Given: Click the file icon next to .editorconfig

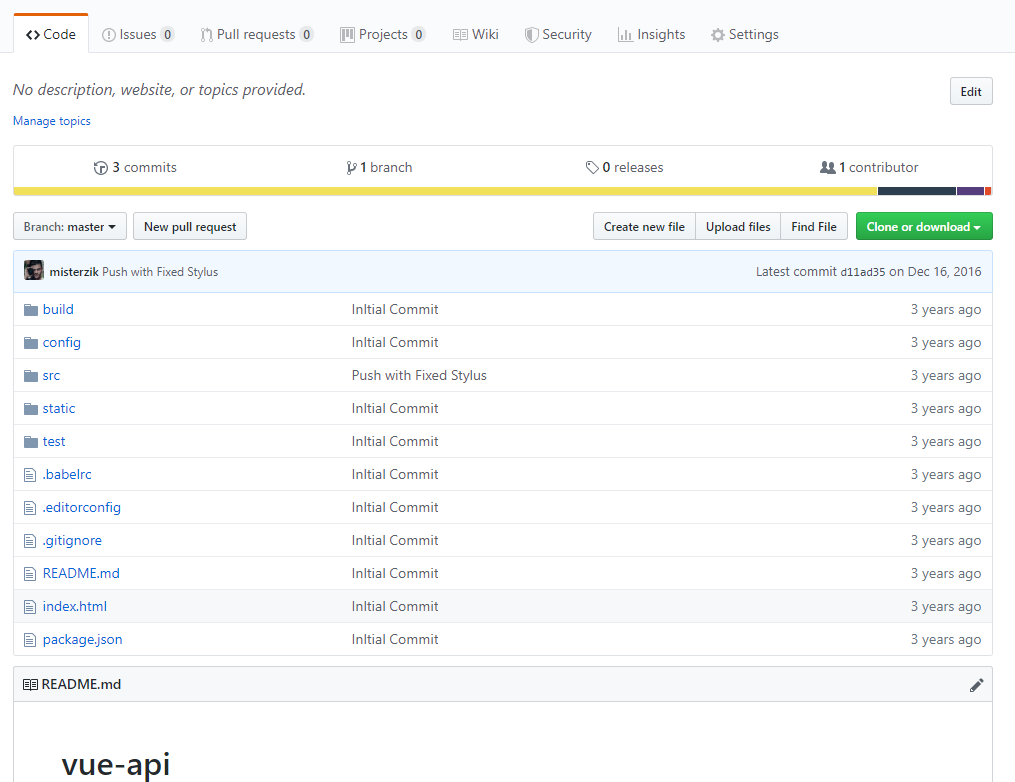Looking at the screenshot, I should [x=30, y=508].
